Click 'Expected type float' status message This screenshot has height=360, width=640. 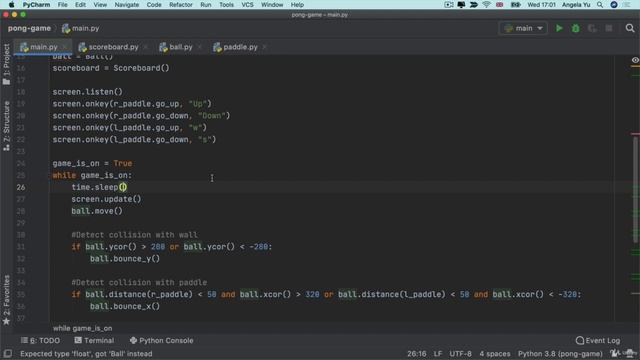(x=86, y=354)
